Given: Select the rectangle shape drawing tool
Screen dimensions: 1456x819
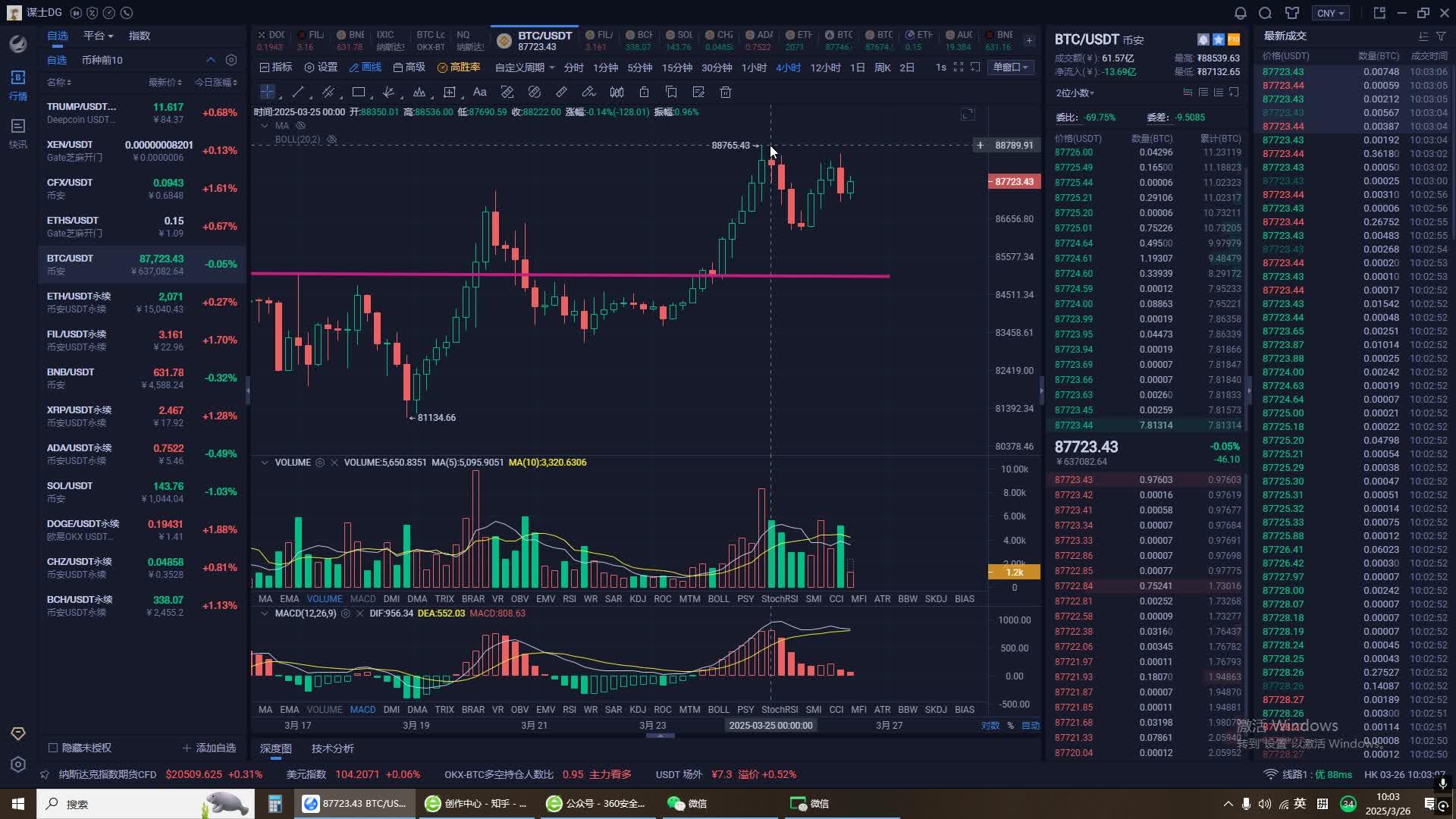Looking at the screenshot, I should pos(359,92).
